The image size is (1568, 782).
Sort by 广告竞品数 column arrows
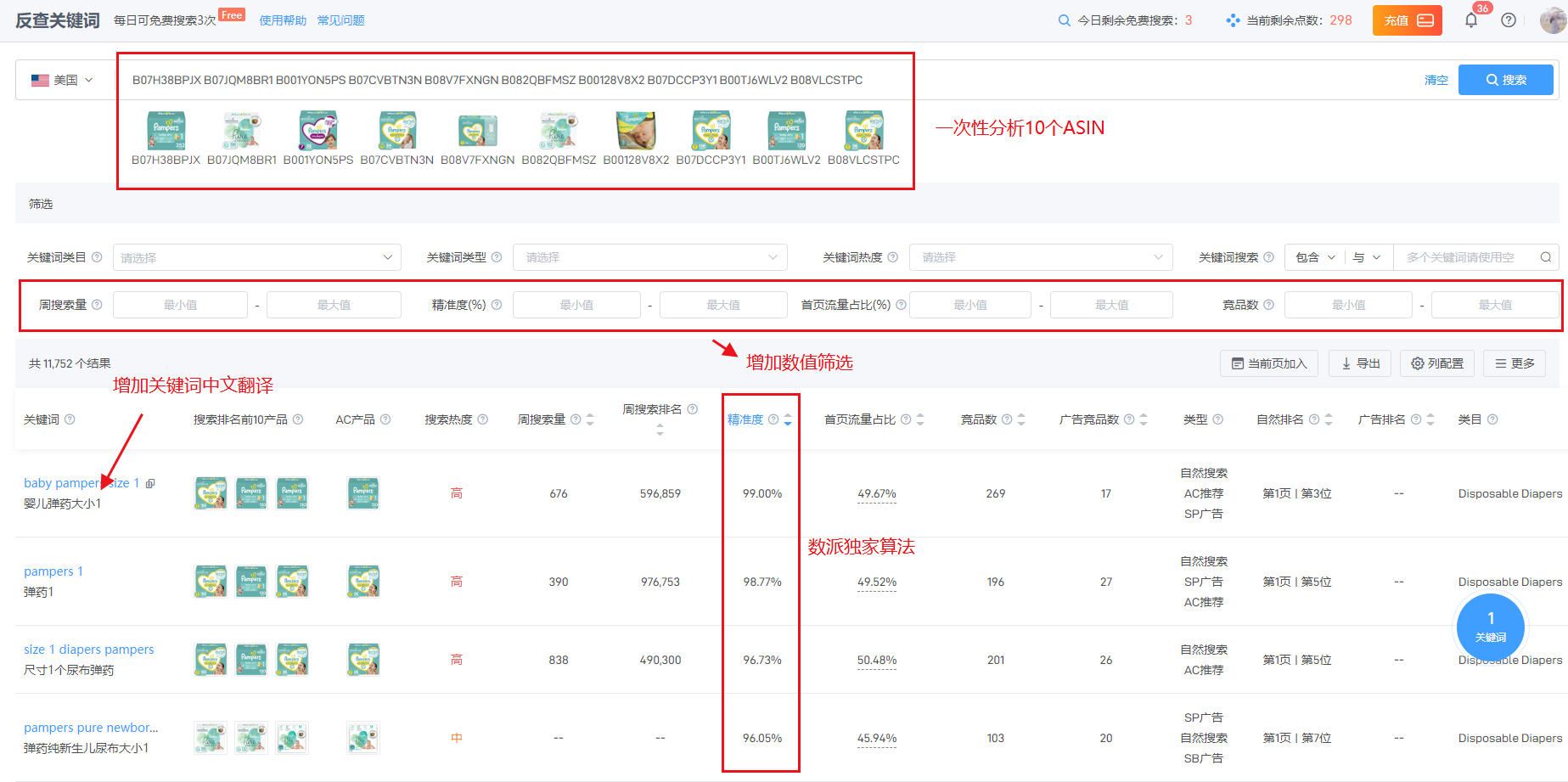click(x=1144, y=419)
